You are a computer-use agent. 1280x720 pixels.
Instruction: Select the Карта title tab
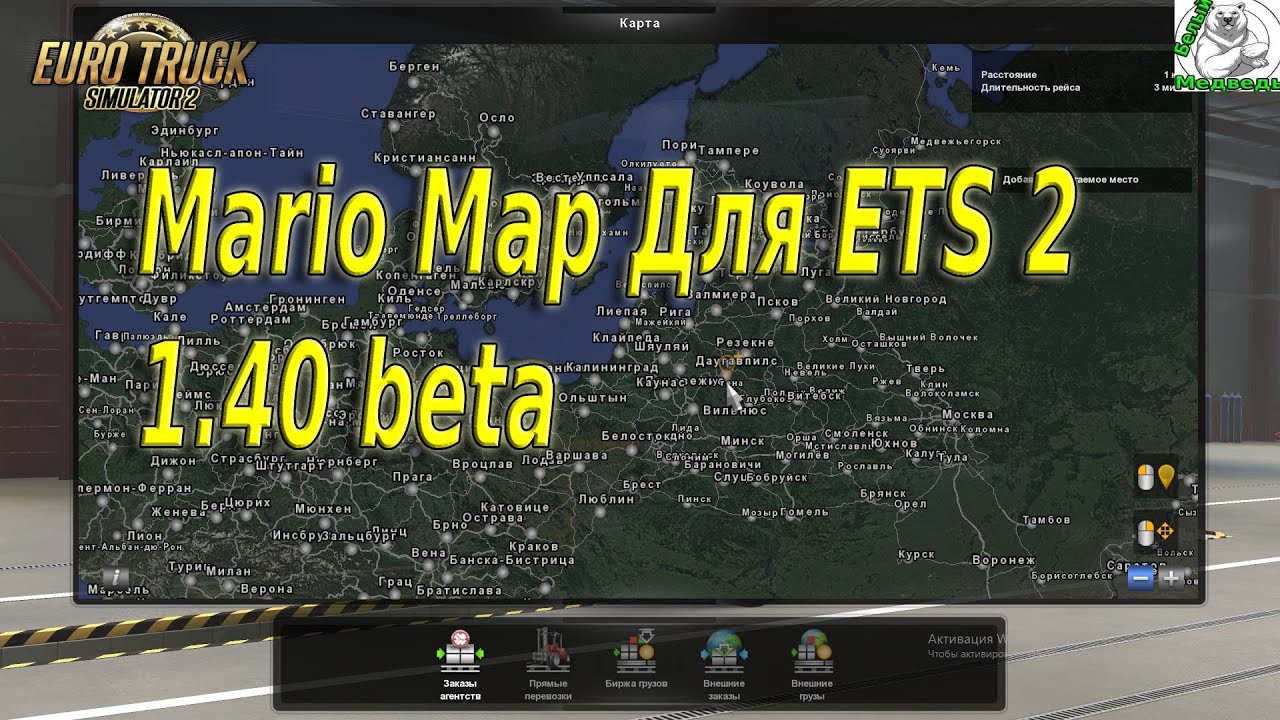coord(639,23)
